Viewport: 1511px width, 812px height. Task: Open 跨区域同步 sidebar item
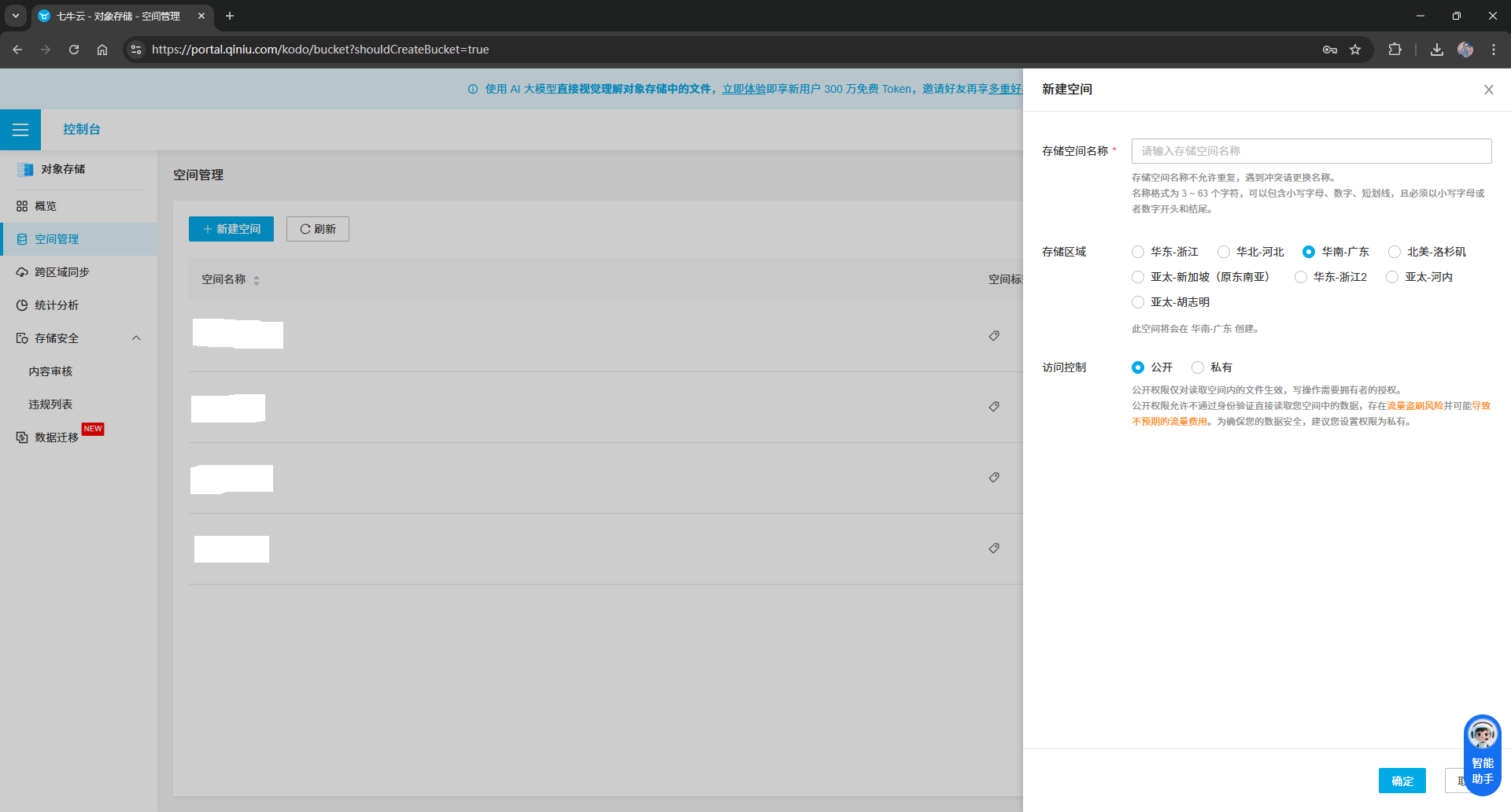pos(61,272)
